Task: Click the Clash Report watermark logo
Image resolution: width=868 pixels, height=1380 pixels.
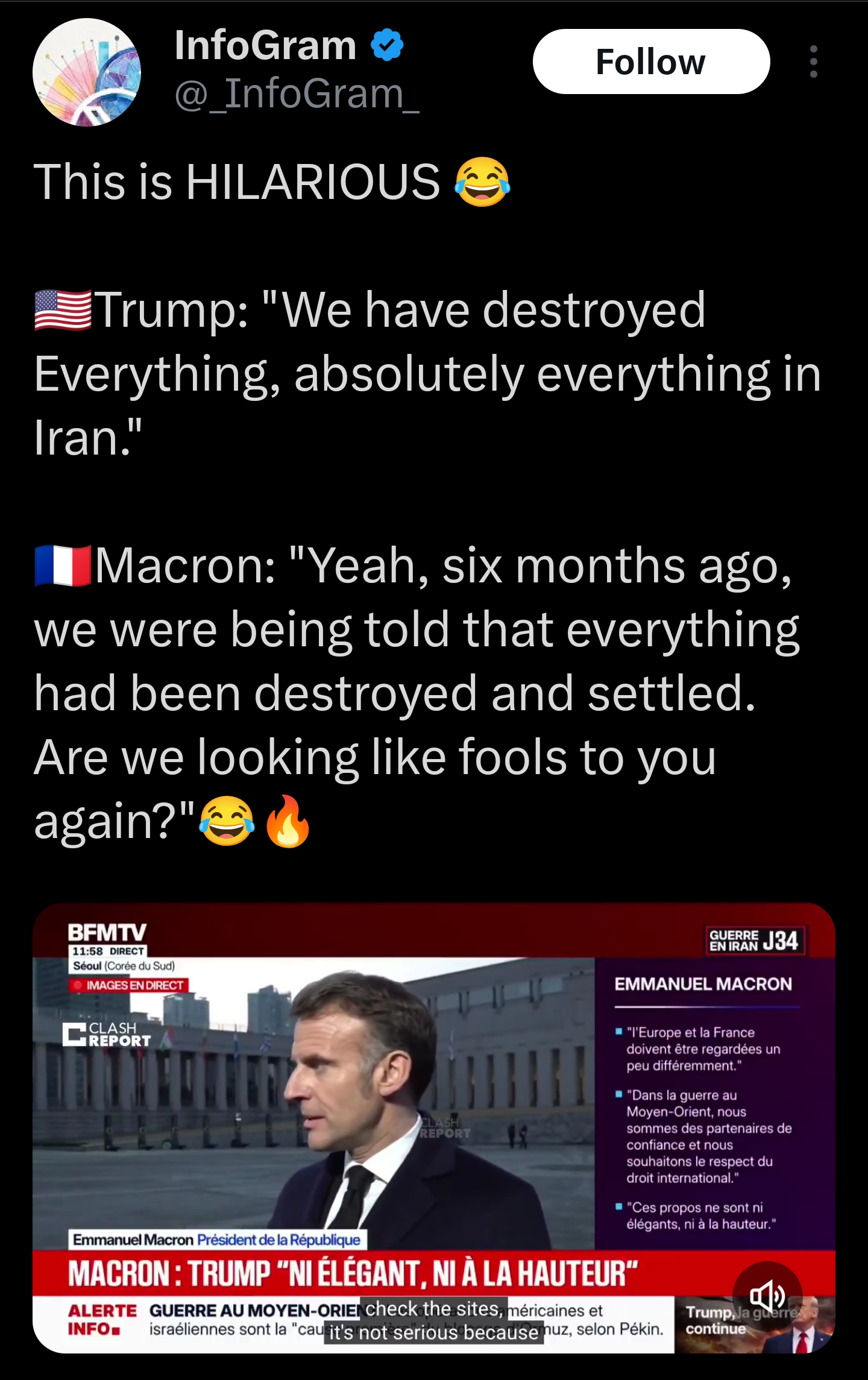Action: coord(107,1035)
